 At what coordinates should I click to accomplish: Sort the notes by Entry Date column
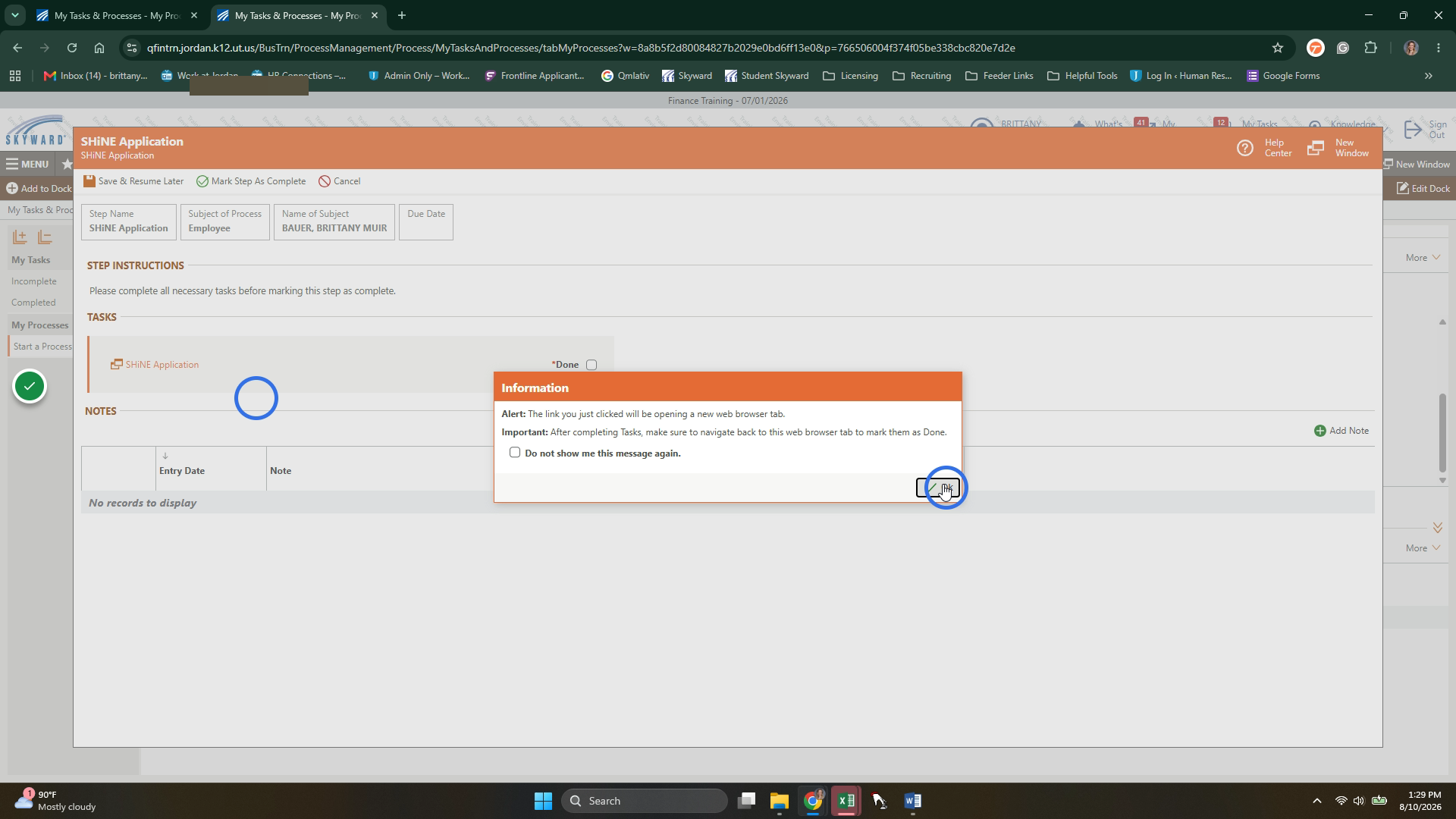182,471
